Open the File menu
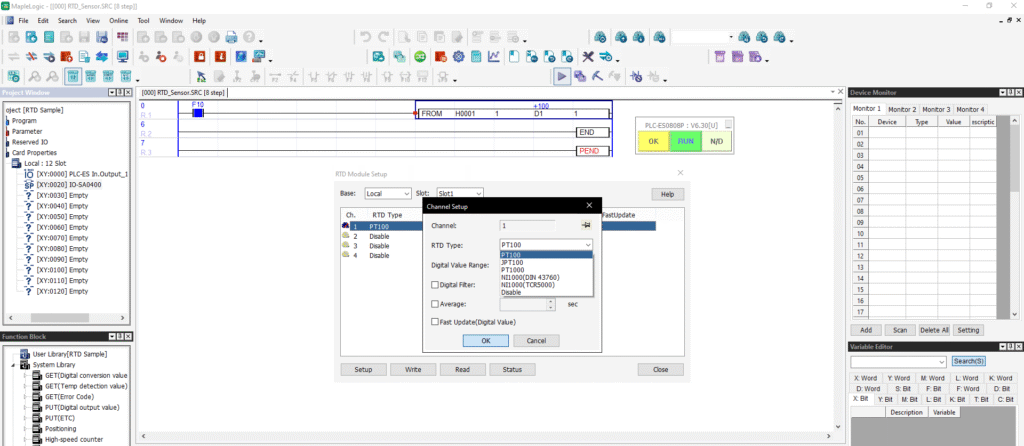Viewport: 1024px width, 446px height. [24, 21]
